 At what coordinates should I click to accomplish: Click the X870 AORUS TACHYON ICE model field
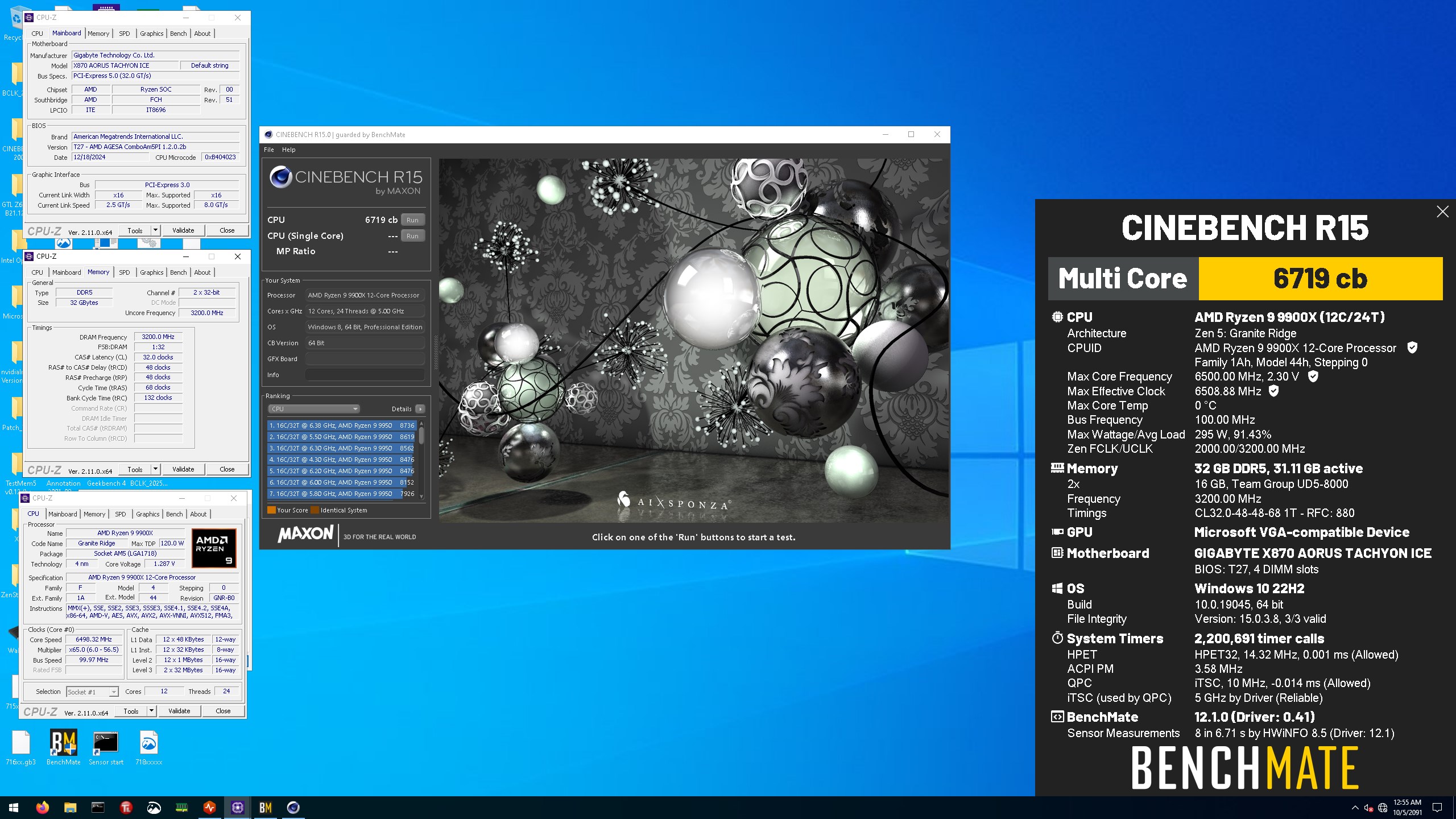pos(125,65)
